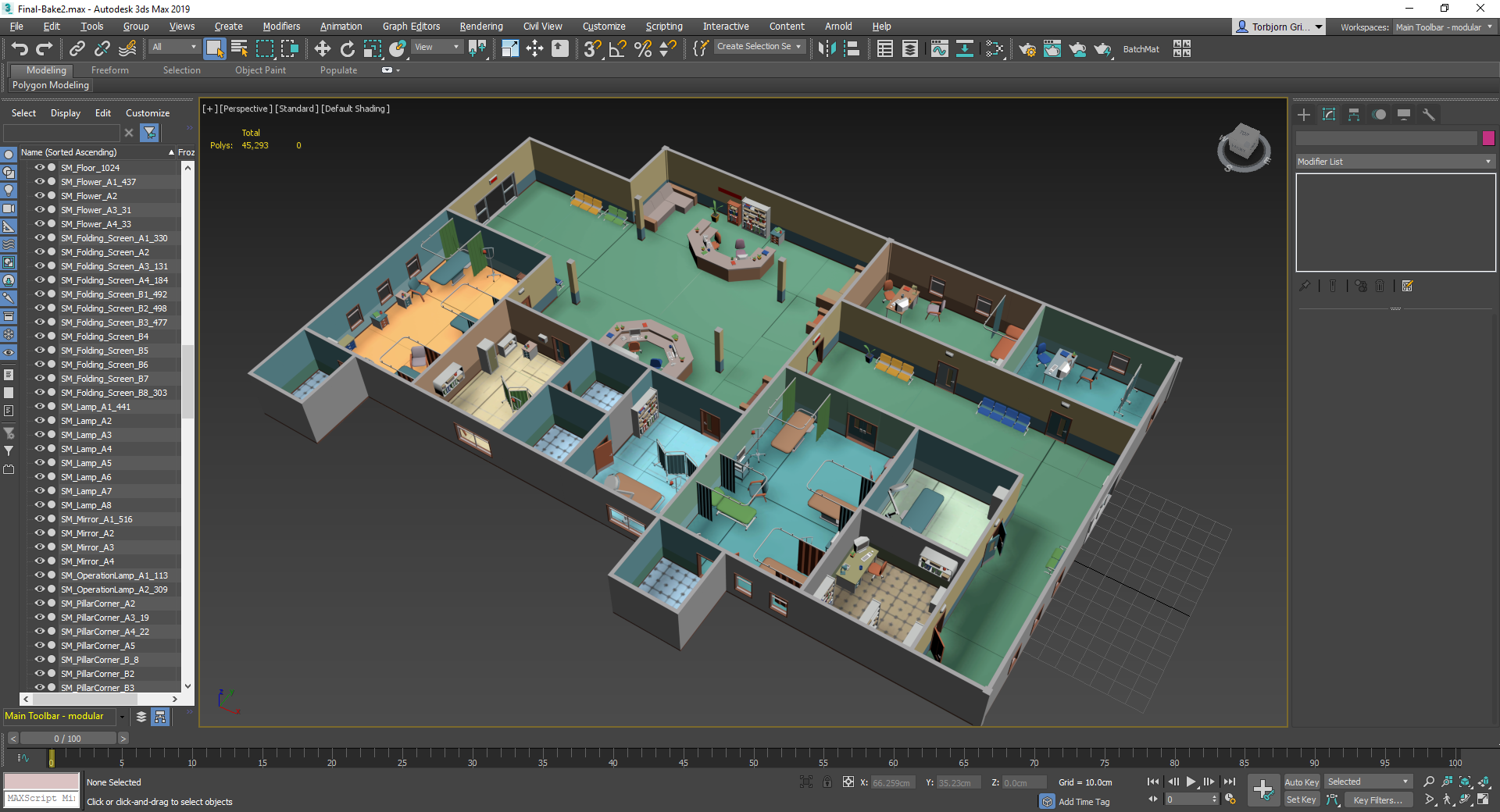
Task: Toggle Angle Snap in the toolbar
Action: coord(617,49)
